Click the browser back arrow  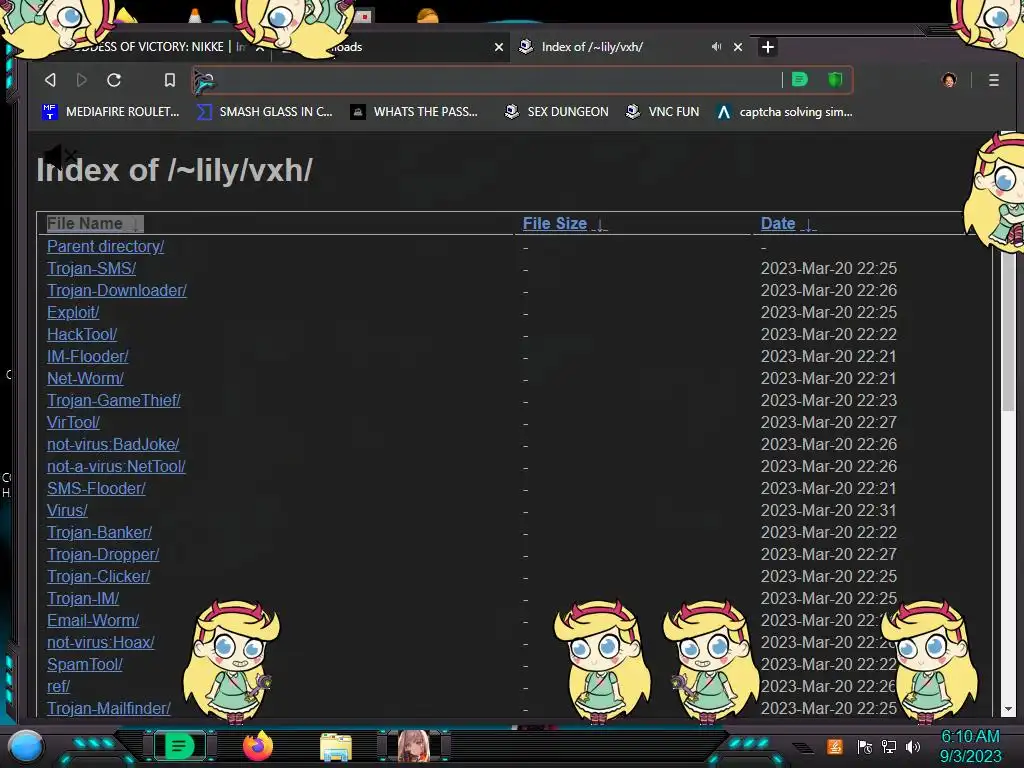click(50, 80)
